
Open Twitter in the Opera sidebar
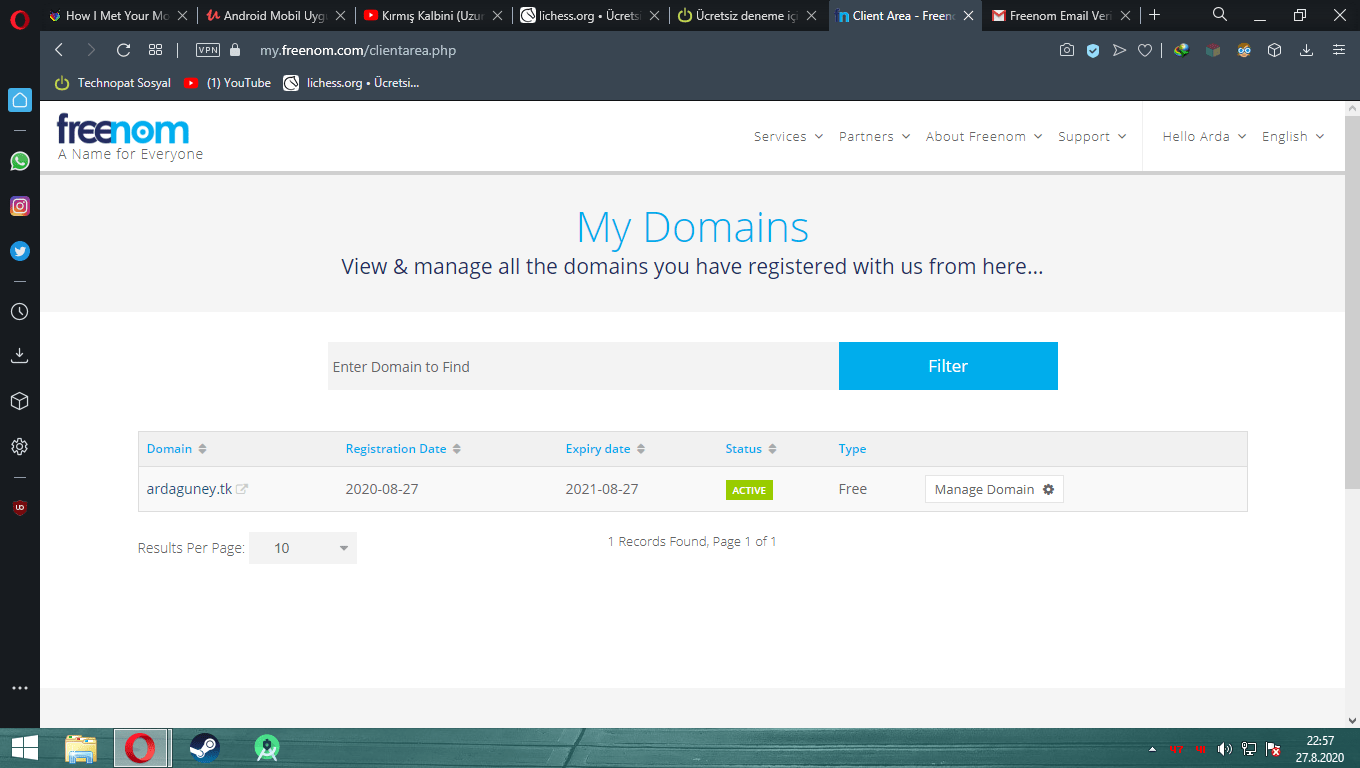[x=20, y=252]
